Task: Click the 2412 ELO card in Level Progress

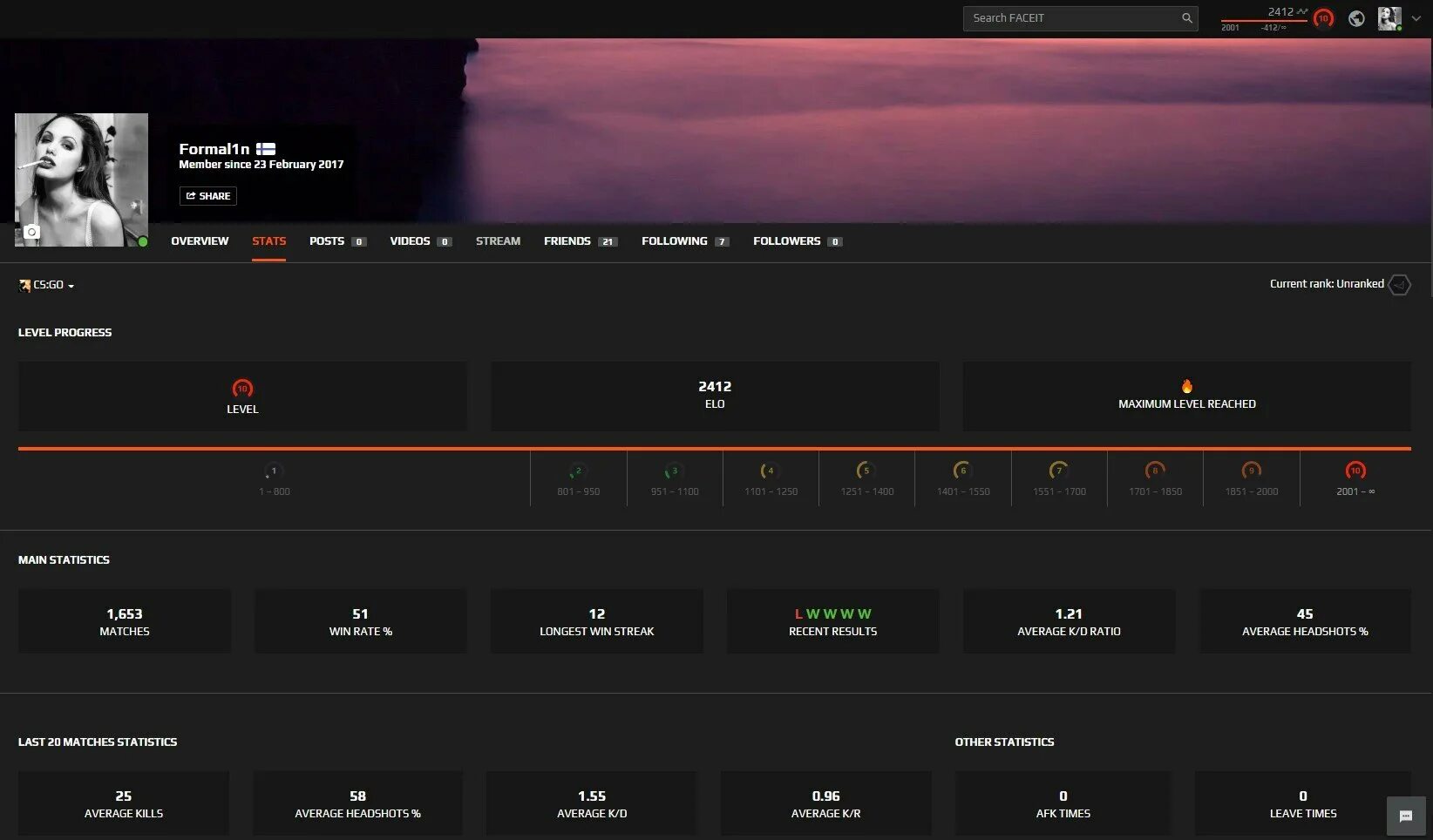Action: tap(715, 396)
